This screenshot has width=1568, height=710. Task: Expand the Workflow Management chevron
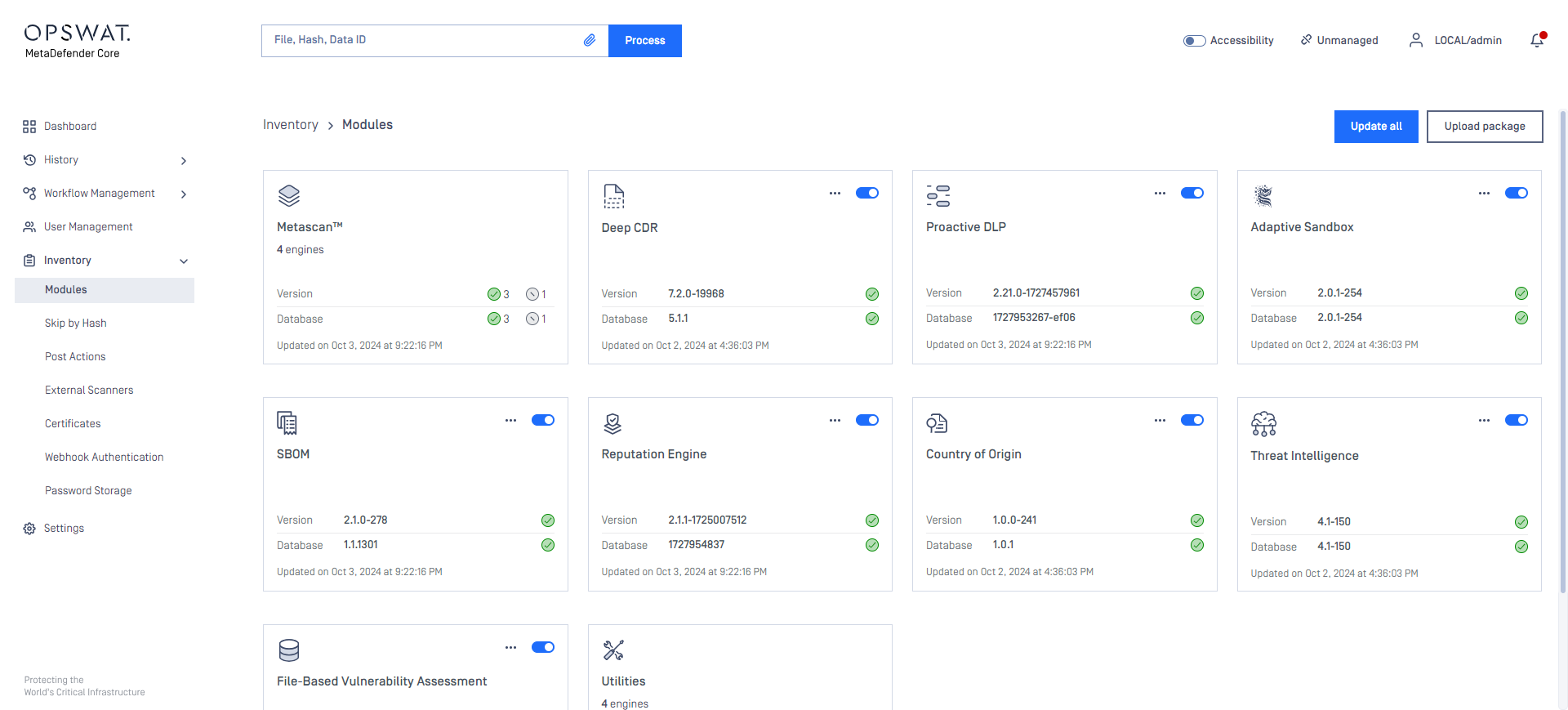tap(184, 194)
